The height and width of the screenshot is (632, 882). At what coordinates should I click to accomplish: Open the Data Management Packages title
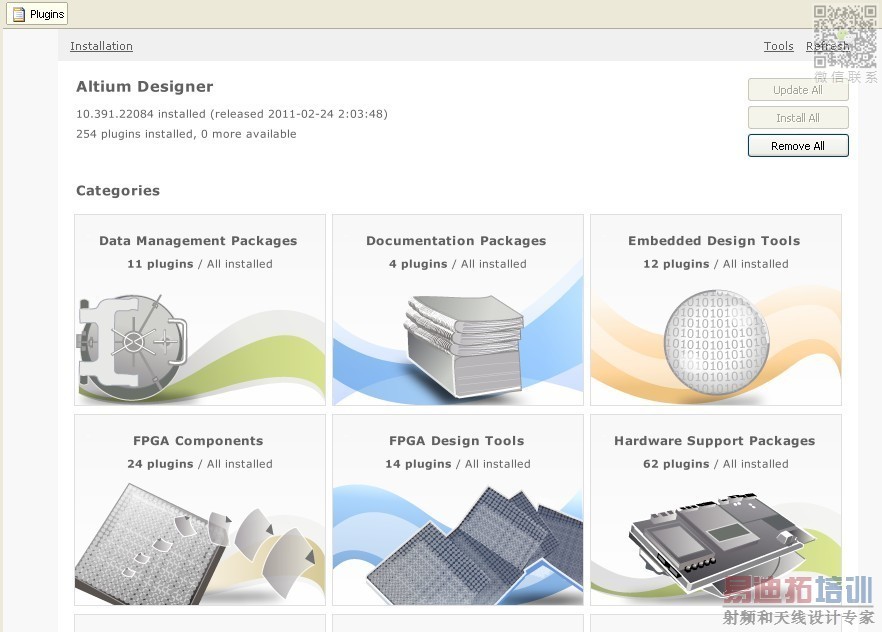pos(198,241)
